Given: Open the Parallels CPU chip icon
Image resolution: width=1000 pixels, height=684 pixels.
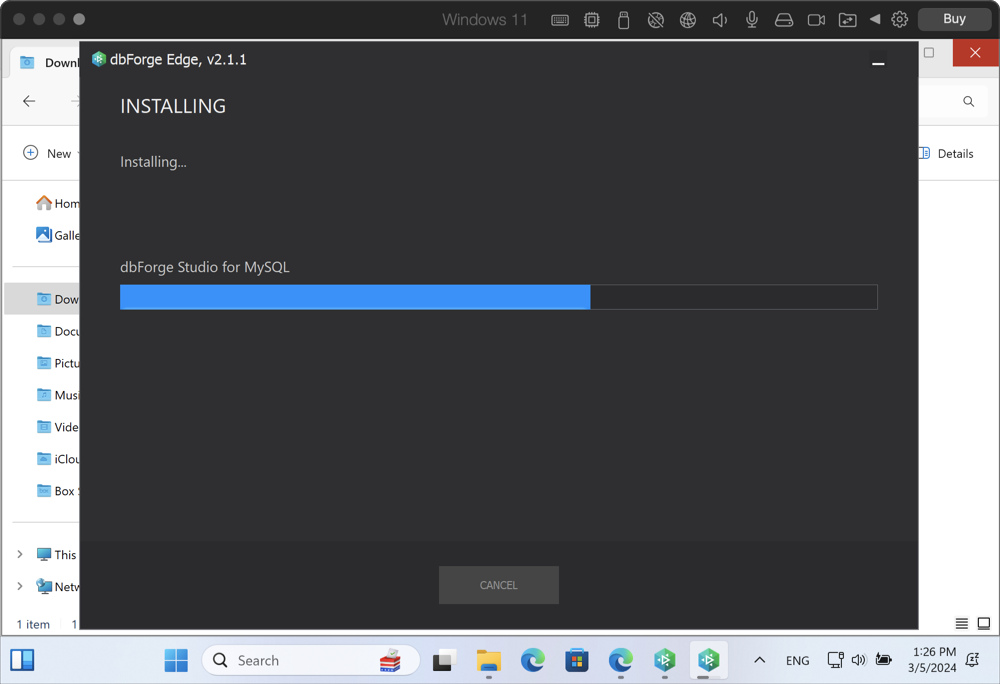Looking at the screenshot, I should point(592,20).
